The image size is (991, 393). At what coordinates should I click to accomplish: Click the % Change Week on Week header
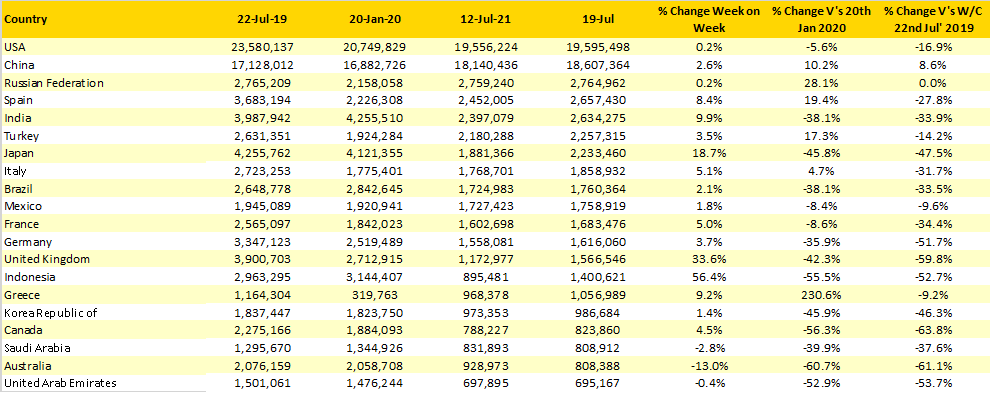[708, 19]
